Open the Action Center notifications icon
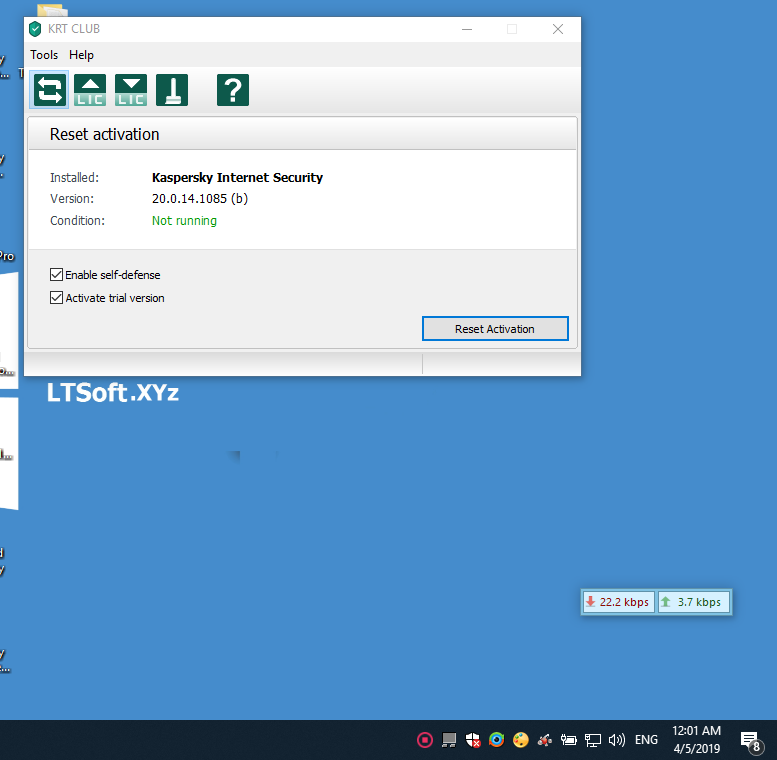The image size is (777, 760). click(750, 741)
